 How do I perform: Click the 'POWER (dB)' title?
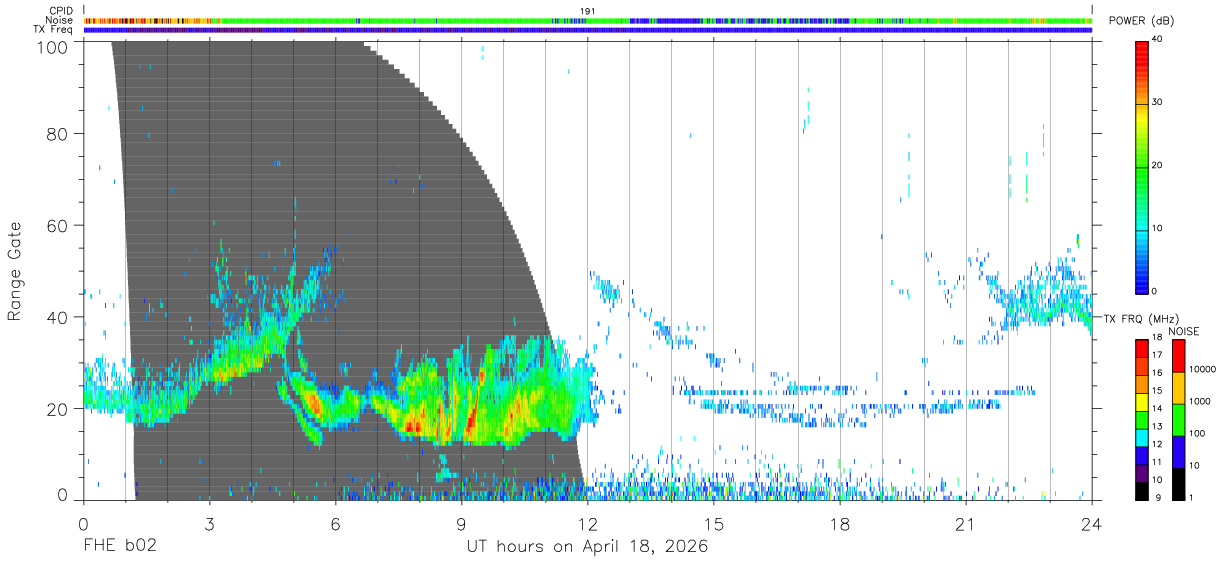tap(1141, 21)
